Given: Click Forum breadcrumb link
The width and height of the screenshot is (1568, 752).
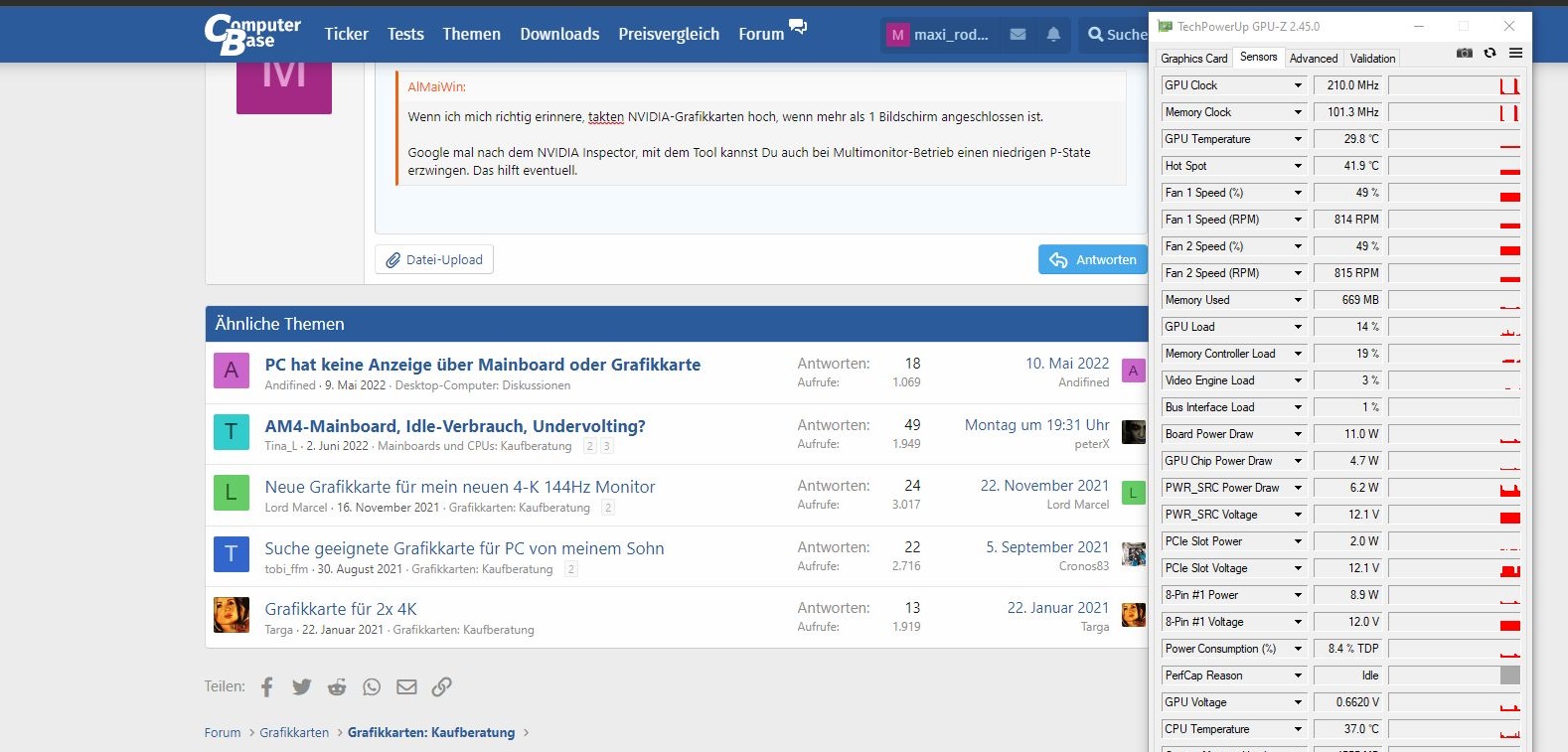Looking at the screenshot, I should [223, 732].
